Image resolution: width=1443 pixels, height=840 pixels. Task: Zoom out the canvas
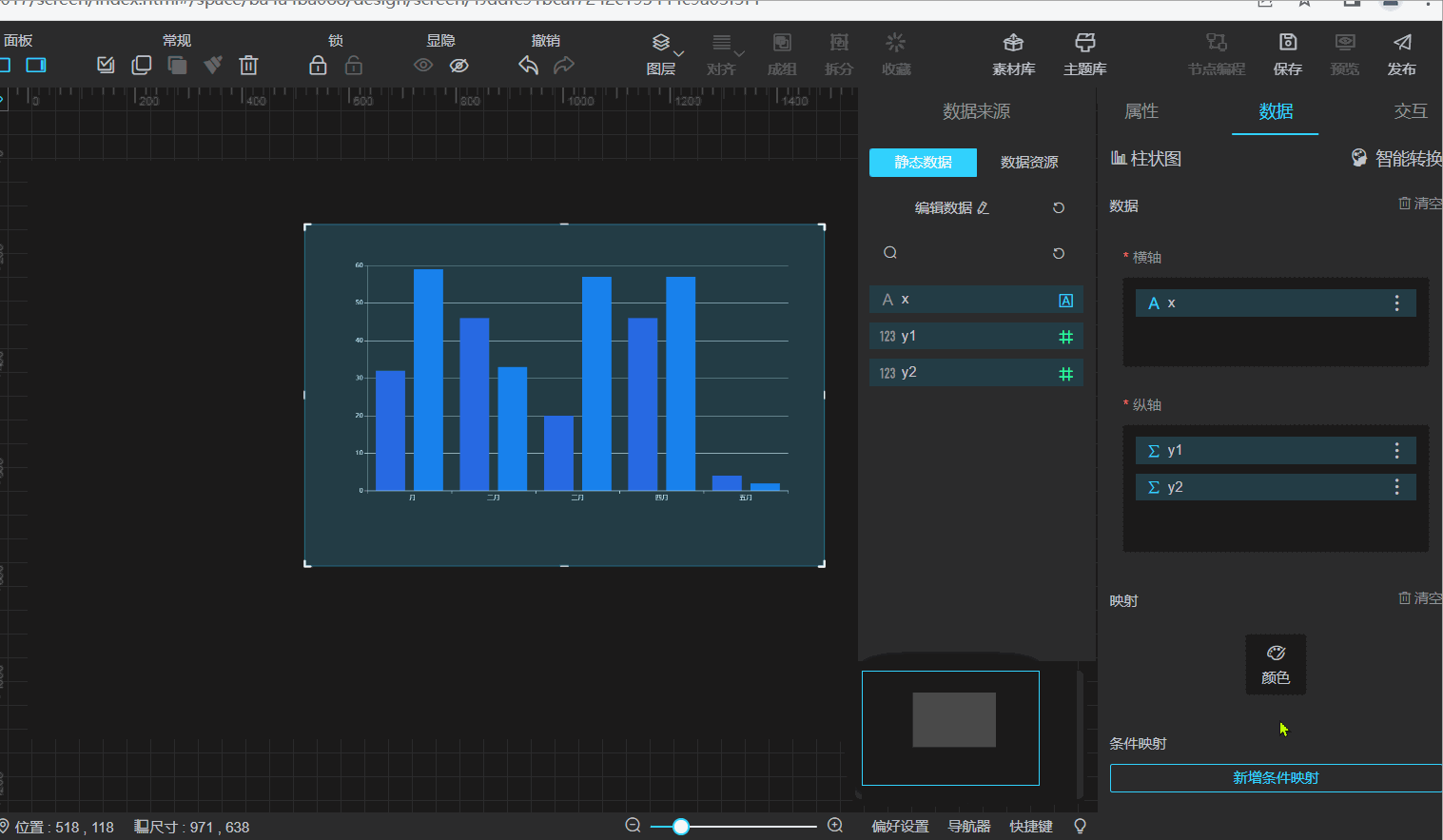633,826
